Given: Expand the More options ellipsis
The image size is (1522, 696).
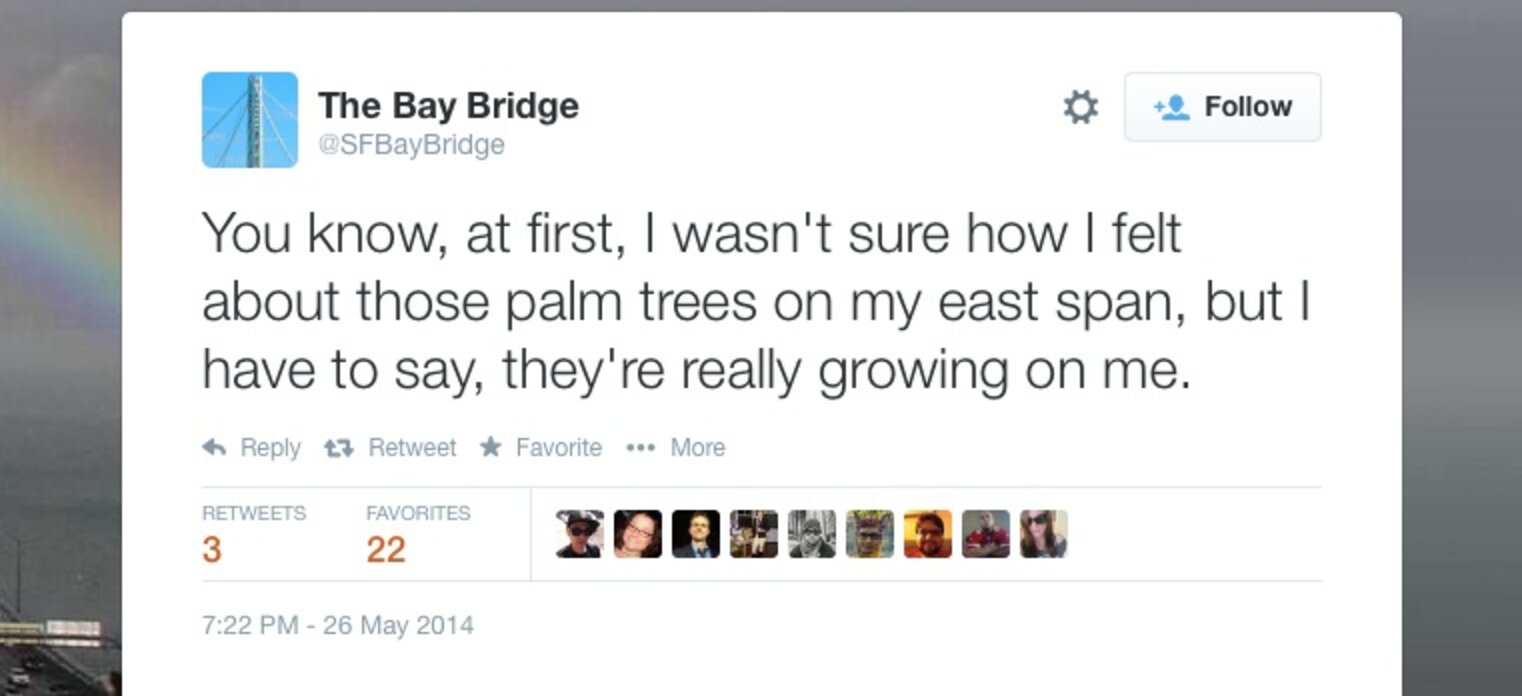Looking at the screenshot, I should pyautogui.click(x=639, y=447).
